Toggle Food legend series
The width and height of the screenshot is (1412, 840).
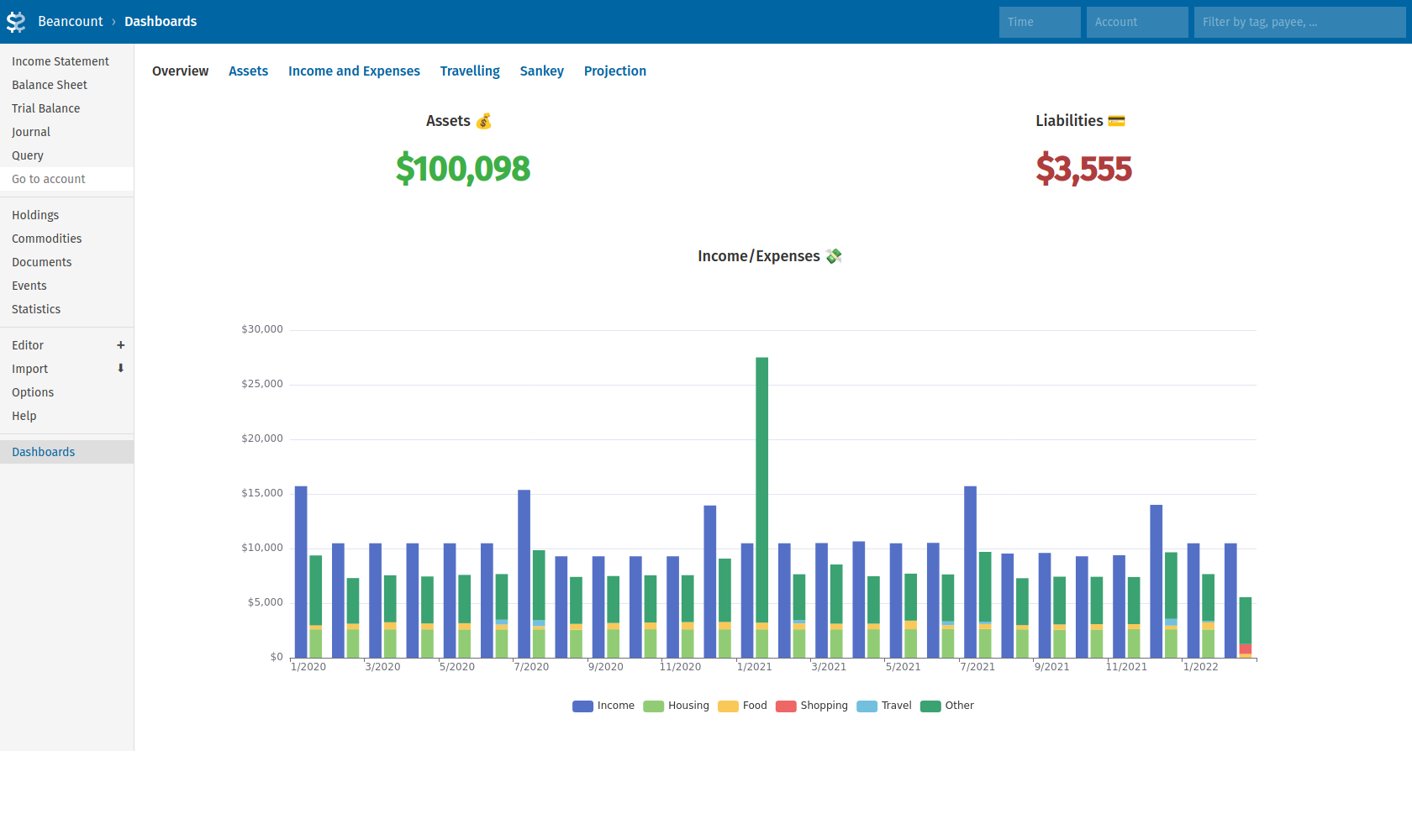(x=743, y=706)
